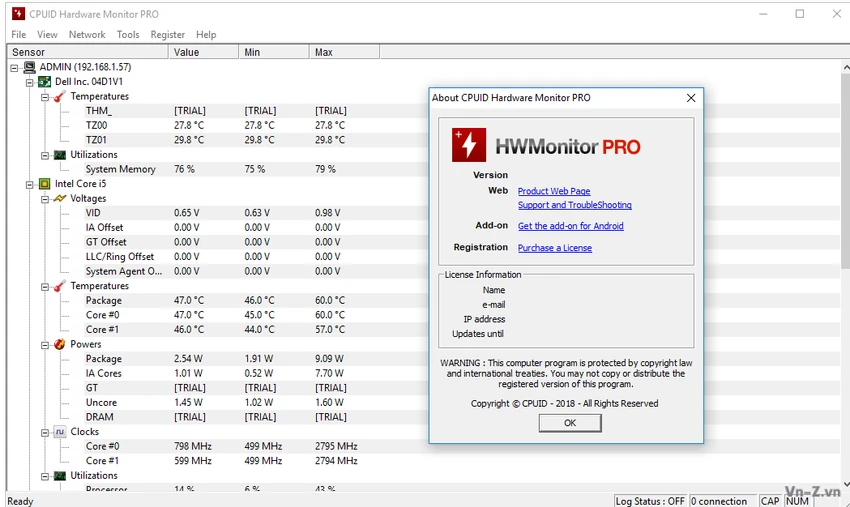
Task: Click OK in the About dialog
Action: 570,423
